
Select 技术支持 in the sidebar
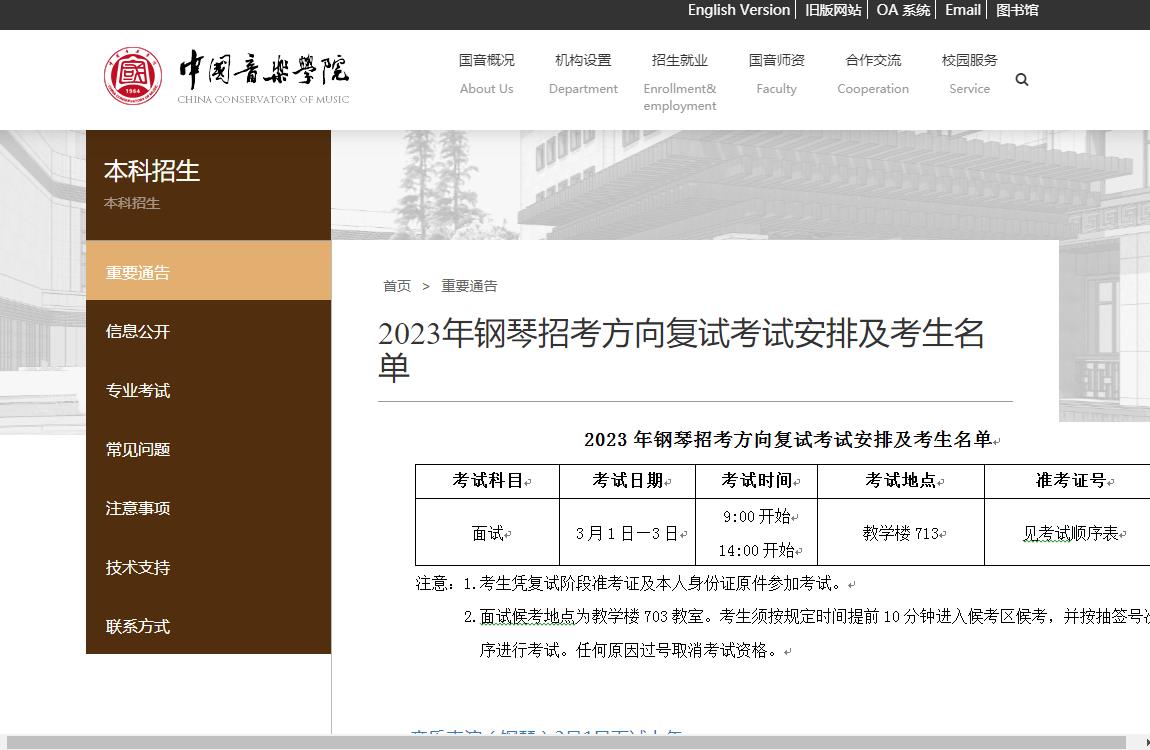click(x=208, y=567)
